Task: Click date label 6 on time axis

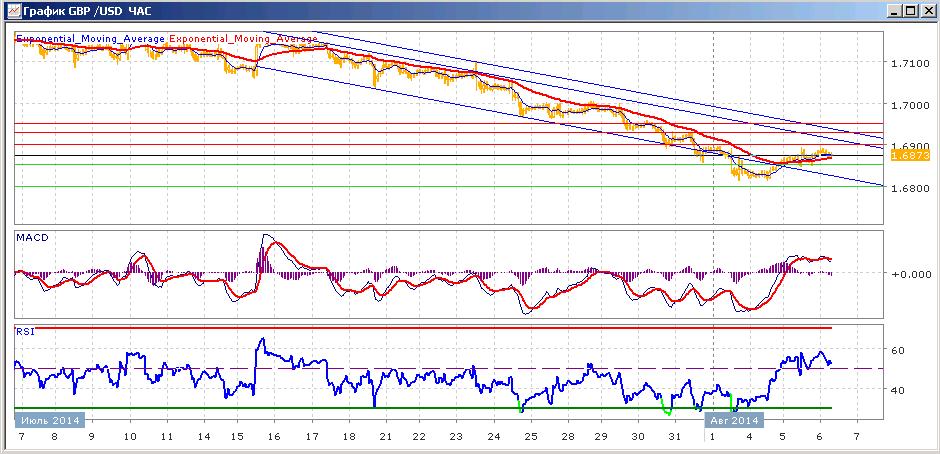Action: coord(821,436)
